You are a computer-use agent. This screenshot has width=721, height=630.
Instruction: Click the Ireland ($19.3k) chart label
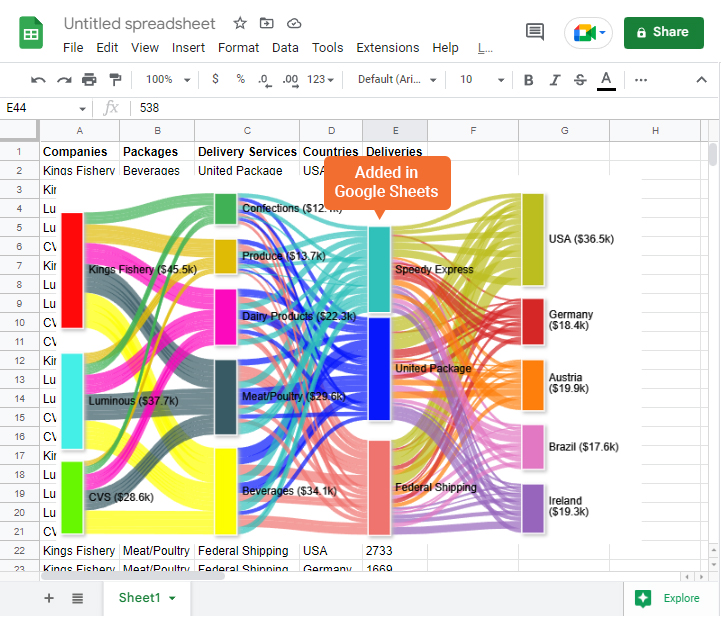(x=568, y=506)
